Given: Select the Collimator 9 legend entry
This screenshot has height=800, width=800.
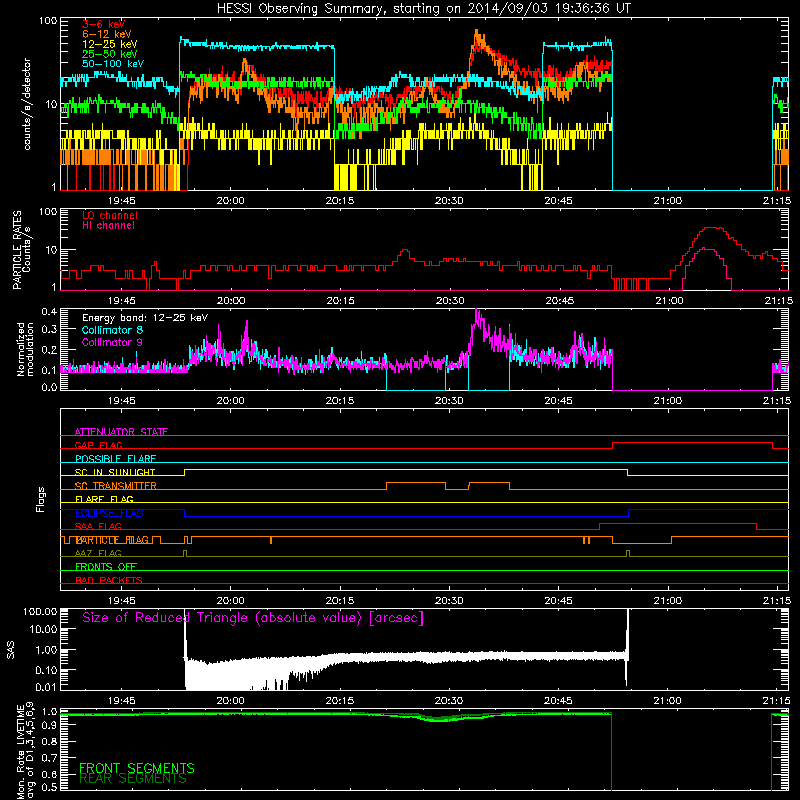Looking at the screenshot, I should (x=112, y=342).
